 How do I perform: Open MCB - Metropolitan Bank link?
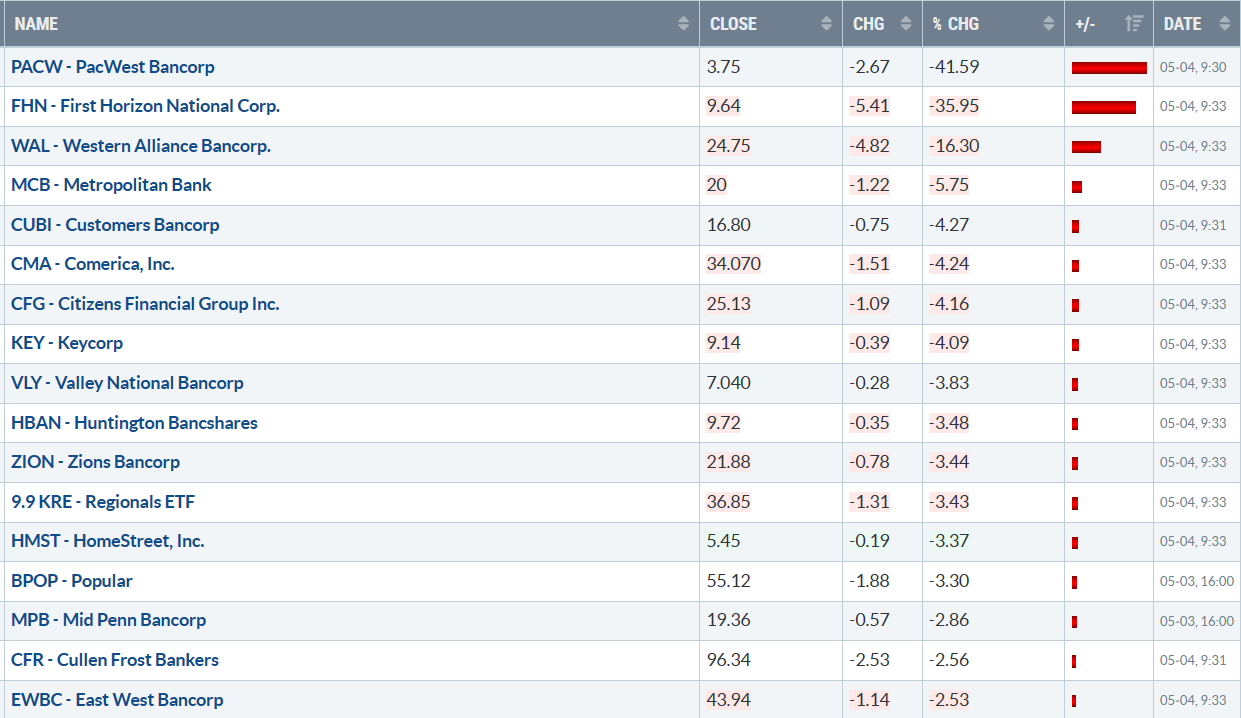tap(112, 185)
